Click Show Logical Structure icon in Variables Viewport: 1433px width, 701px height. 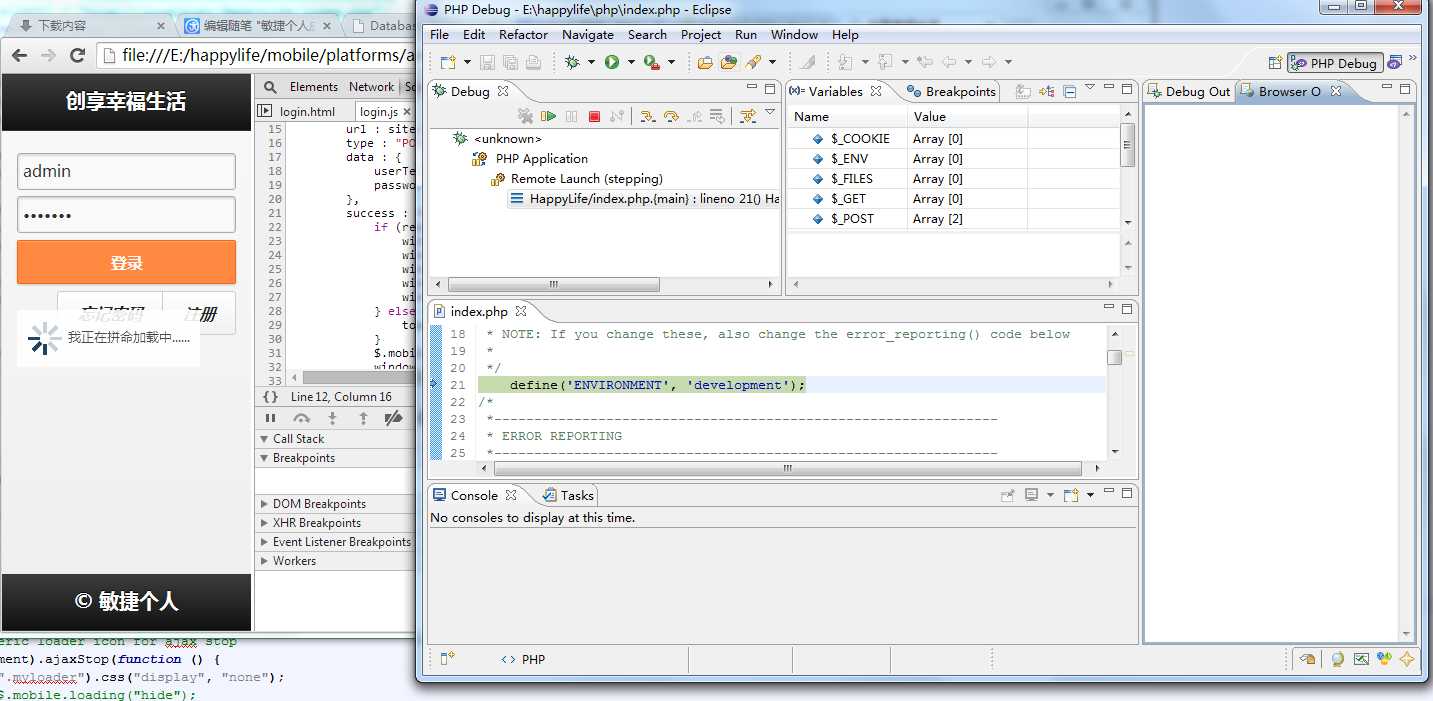[x=1046, y=91]
